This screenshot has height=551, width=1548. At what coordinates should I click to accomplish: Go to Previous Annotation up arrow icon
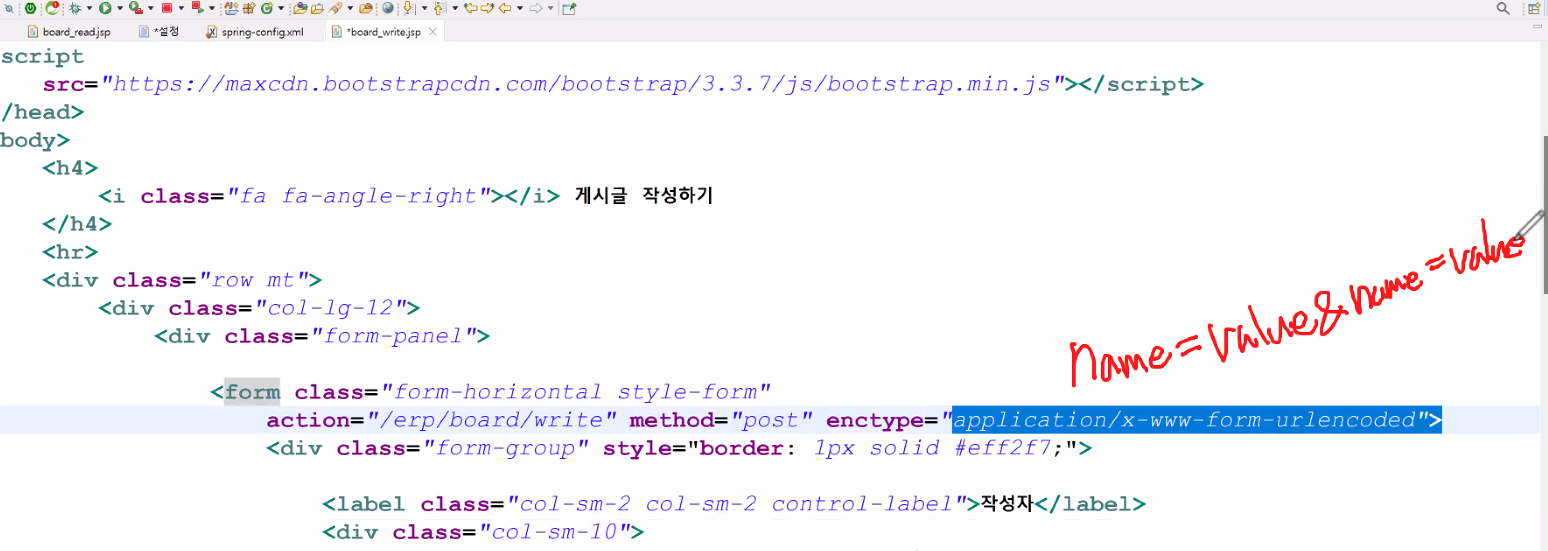click(x=439, y=8)
